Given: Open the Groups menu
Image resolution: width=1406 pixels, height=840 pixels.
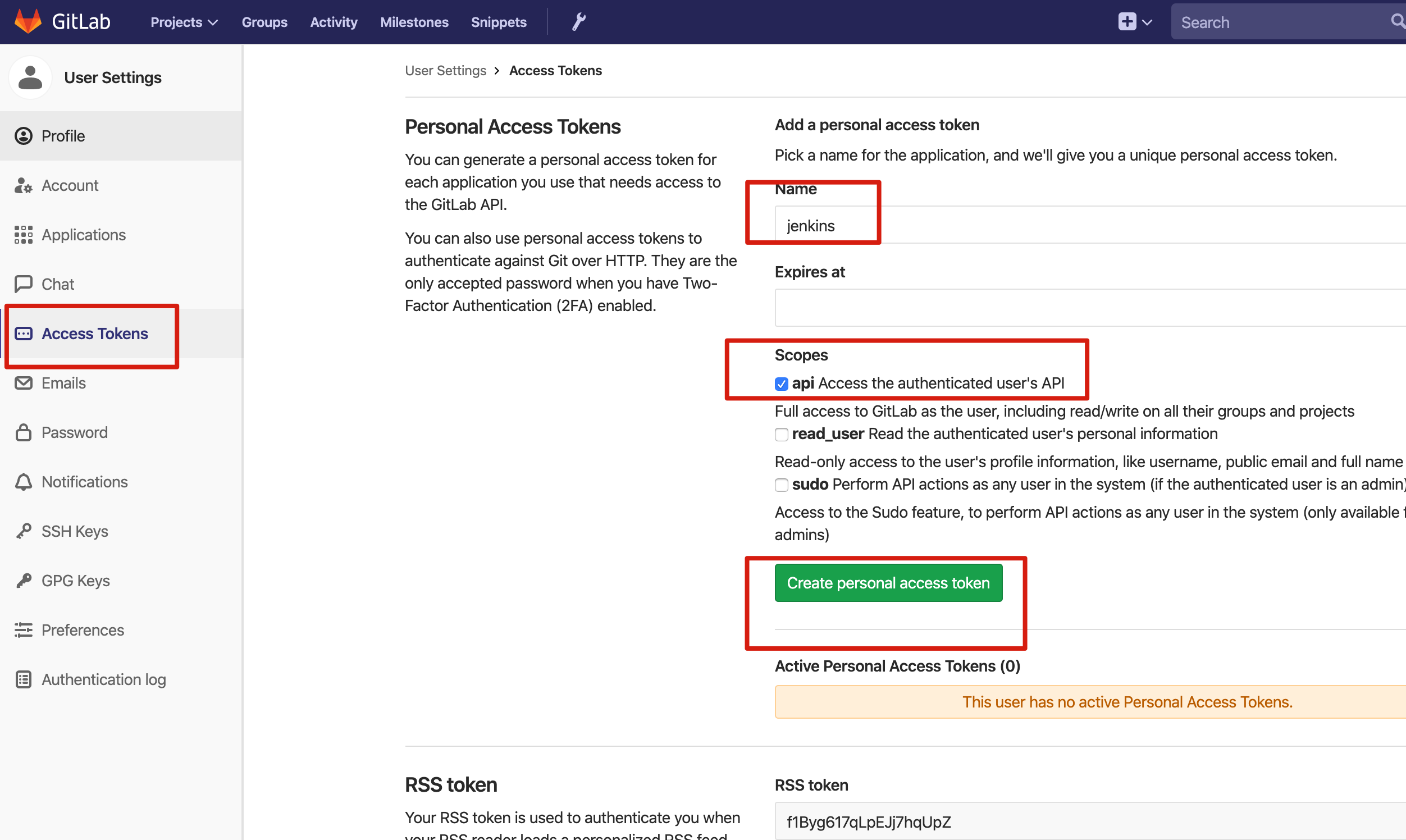Looking at the screenshot, I should tap(264, 22).
